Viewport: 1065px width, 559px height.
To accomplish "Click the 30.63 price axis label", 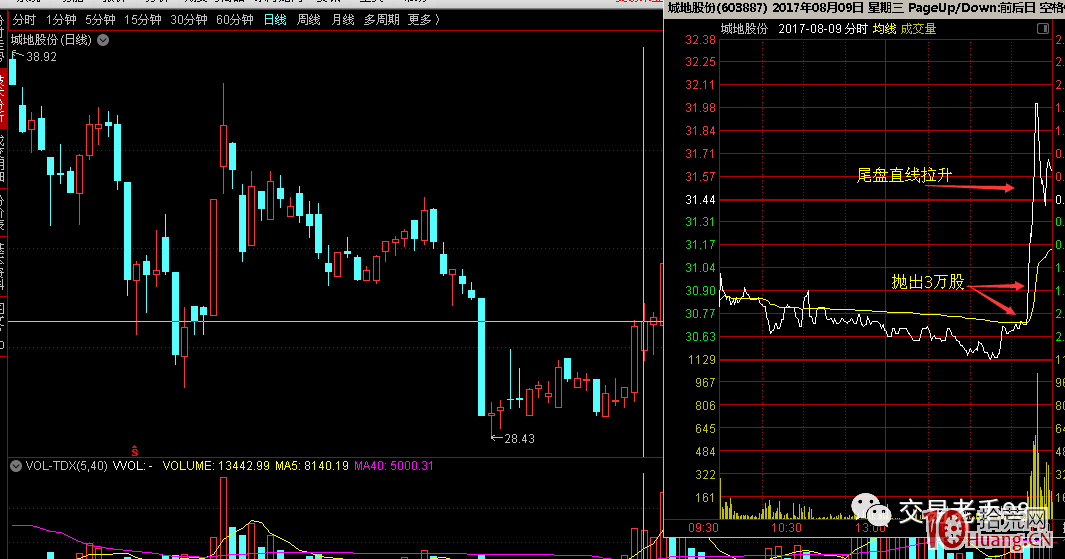I will 700,337.
